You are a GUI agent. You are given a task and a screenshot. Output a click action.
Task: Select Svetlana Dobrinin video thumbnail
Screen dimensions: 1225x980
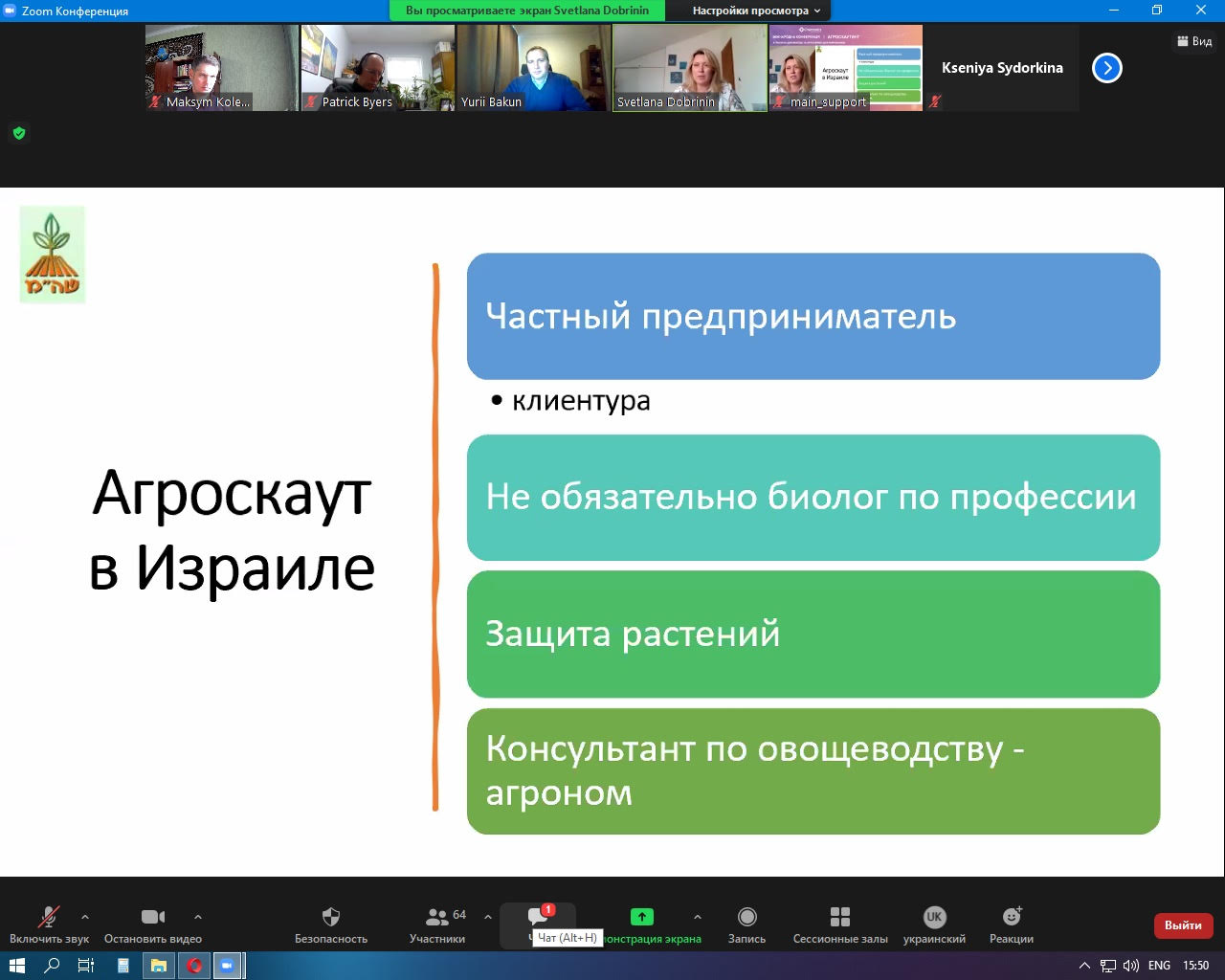pos(690,68)
